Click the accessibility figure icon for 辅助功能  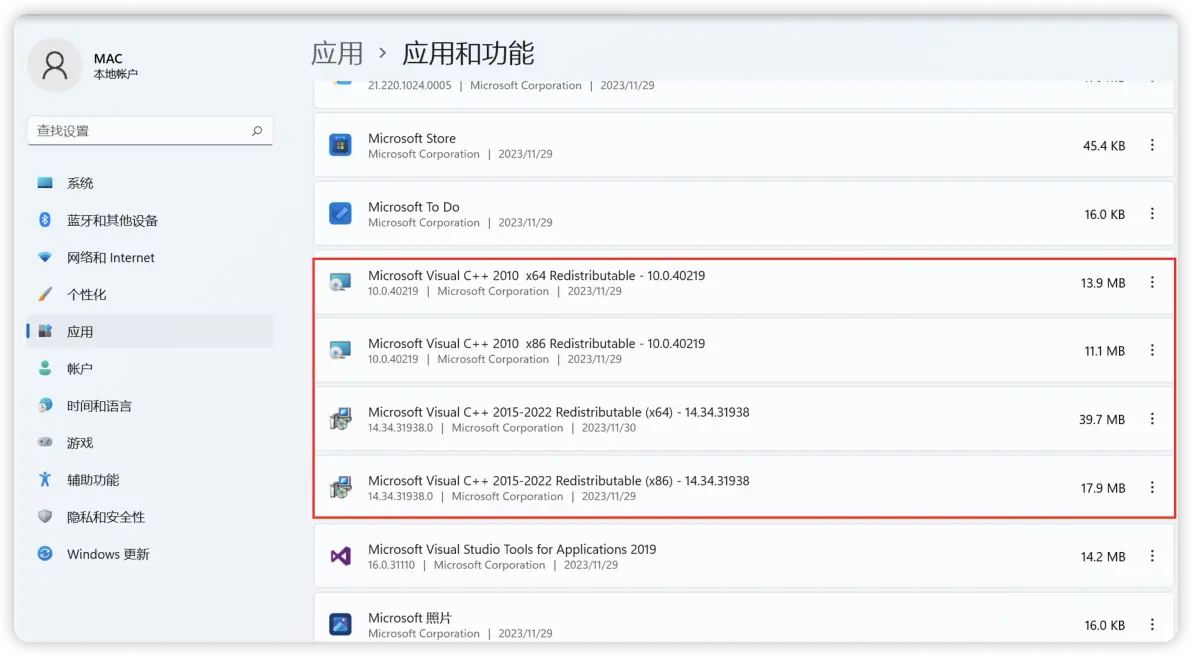pos(45,479)
